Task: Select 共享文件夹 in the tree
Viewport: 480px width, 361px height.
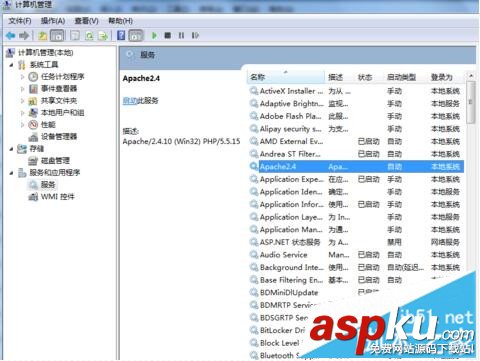Action: (59, 101)
